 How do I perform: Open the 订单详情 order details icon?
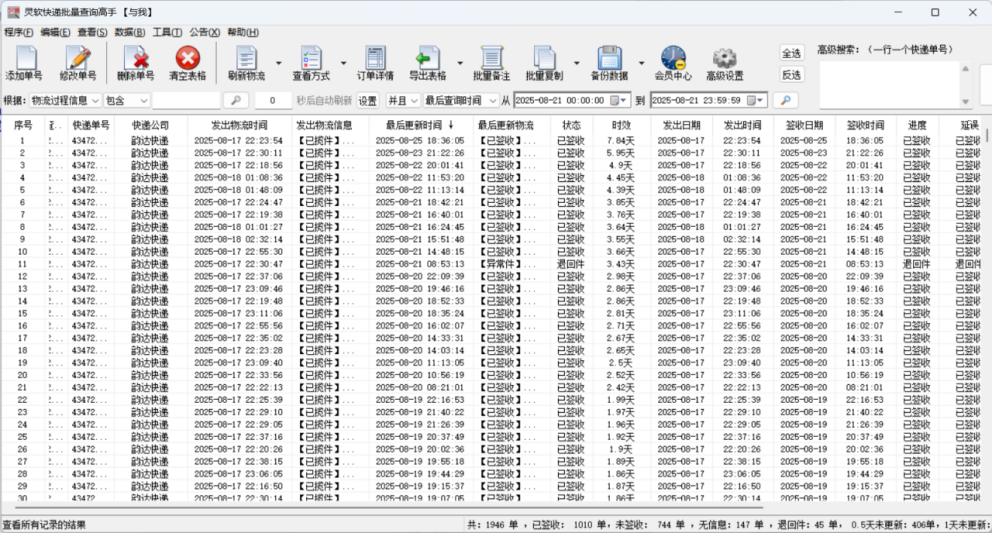pos(375,63)
